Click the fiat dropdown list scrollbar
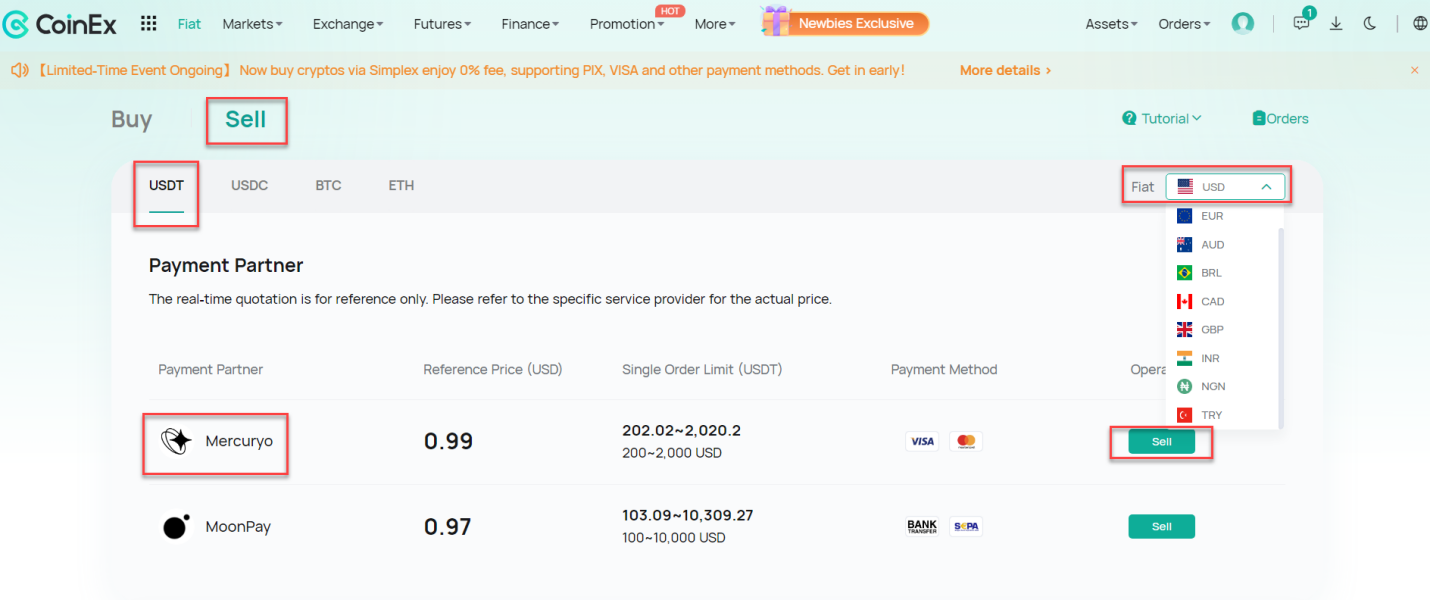Image resolution: width=1430 pixels, height=600 pixels. pyautogui.click(x=1281, y=328)
